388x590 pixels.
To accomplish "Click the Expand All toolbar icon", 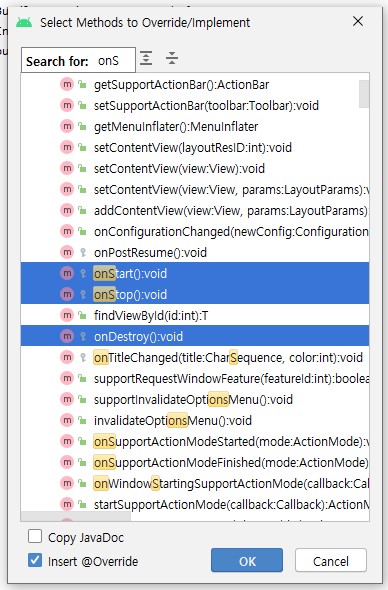I will (146, 58).
